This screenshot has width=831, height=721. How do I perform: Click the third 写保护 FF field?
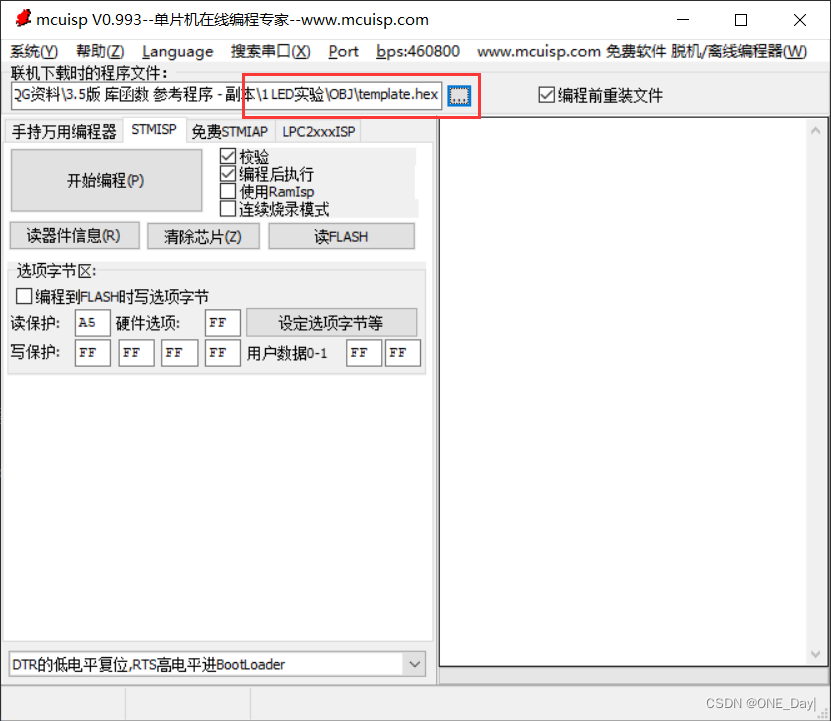pyautogui.click(x=180, y=353)
